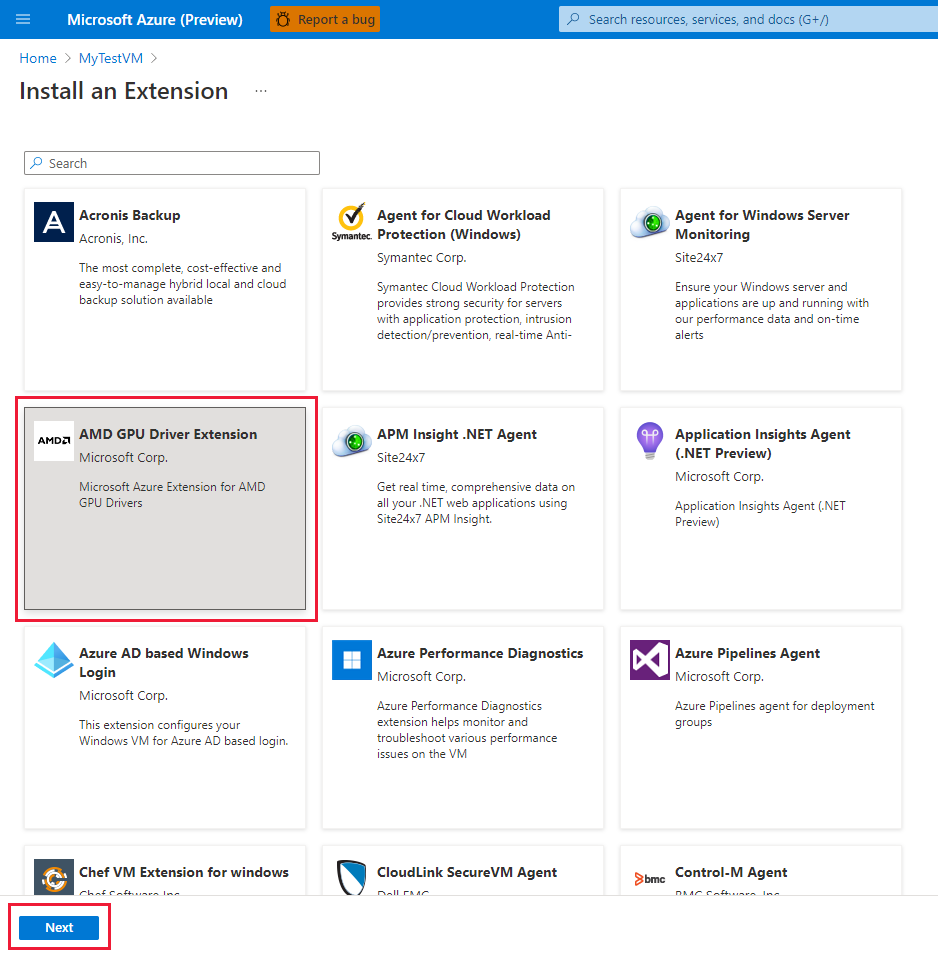
Task: Click the Acronis, Inc. publisher text
Action: click(x=113, y=238)
